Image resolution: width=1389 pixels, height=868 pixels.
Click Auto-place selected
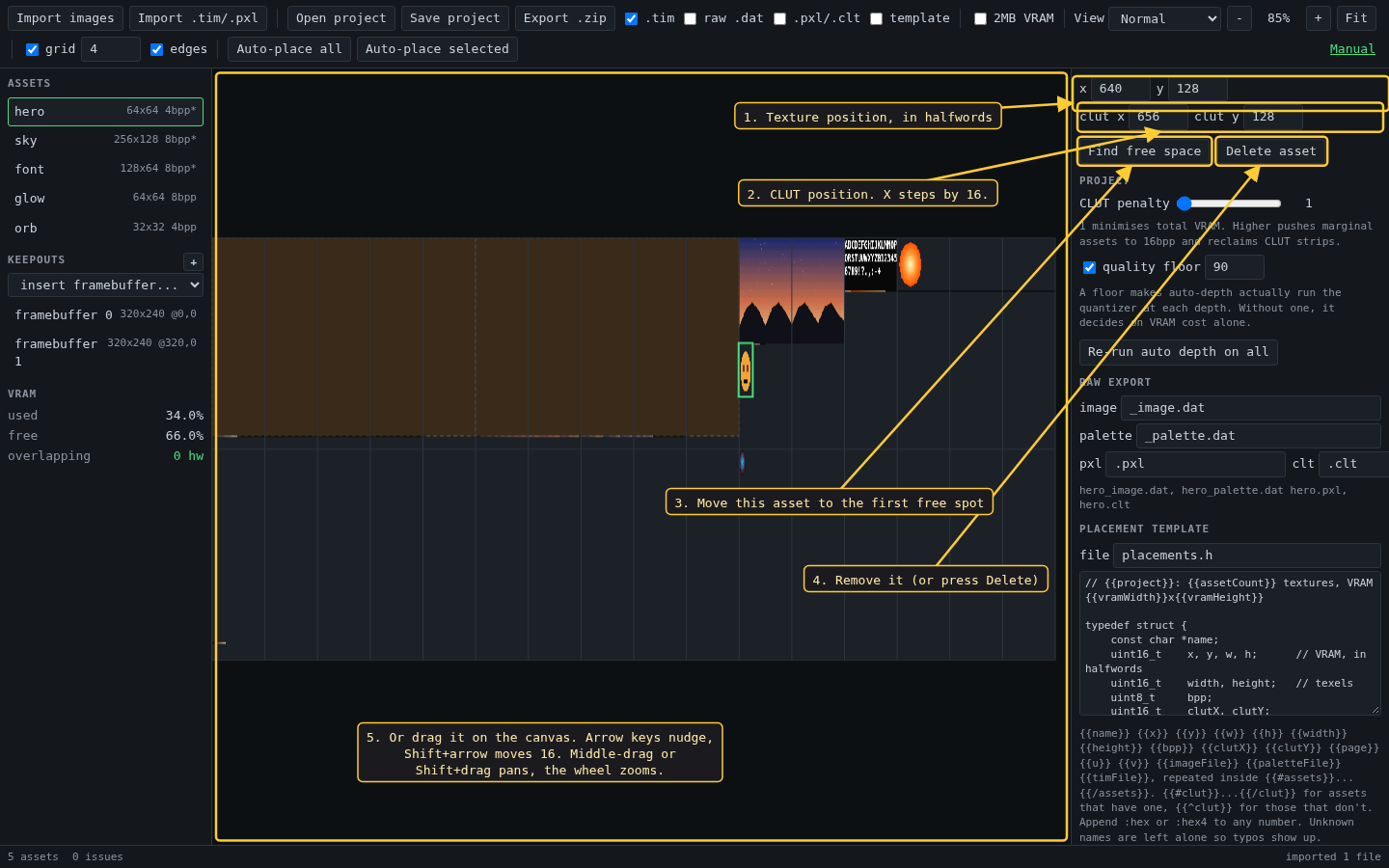pyautogui.click(x=437, y=49)
